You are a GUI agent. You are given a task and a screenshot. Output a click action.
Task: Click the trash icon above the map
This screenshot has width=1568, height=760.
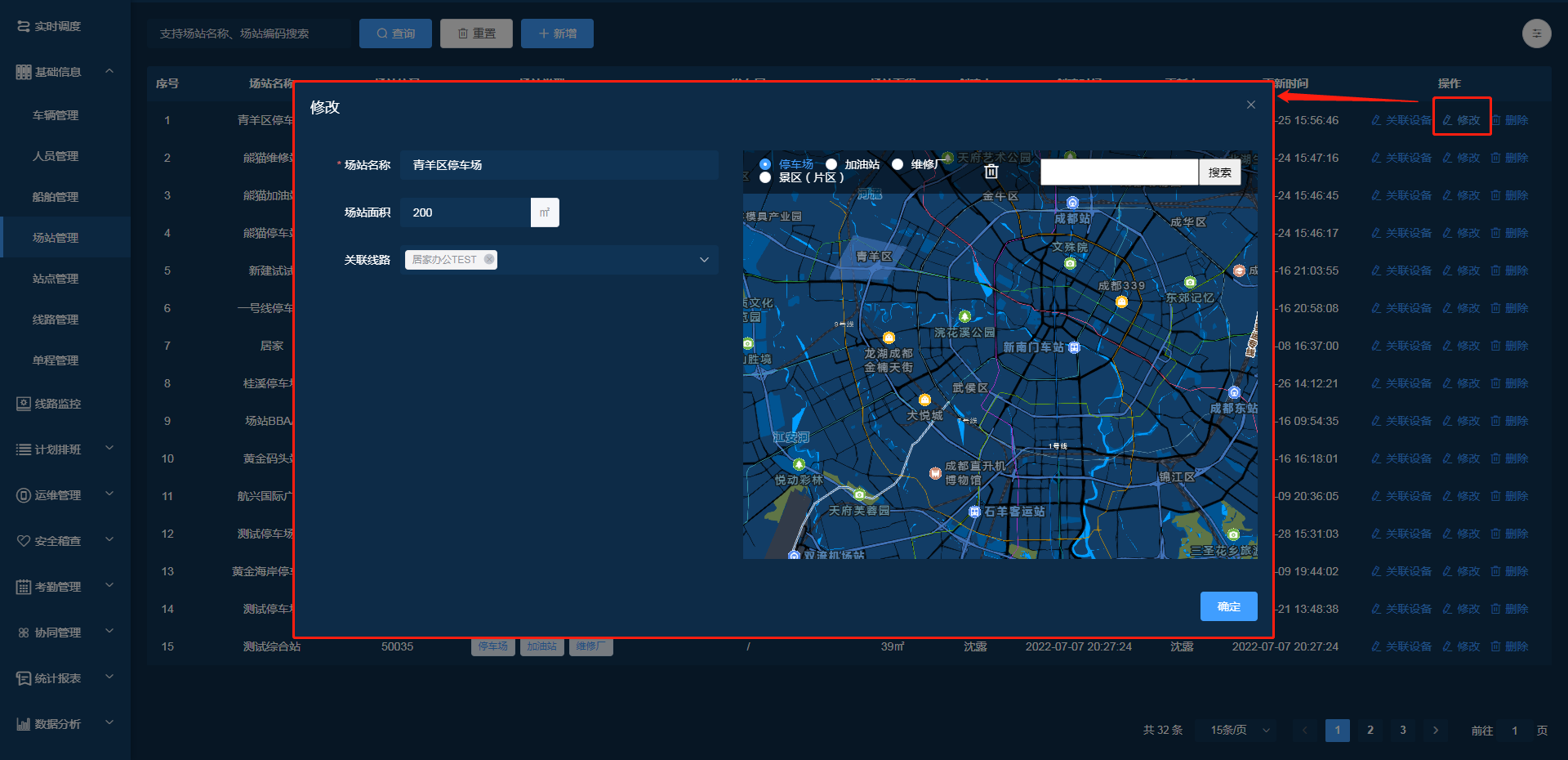coord(991,172)
